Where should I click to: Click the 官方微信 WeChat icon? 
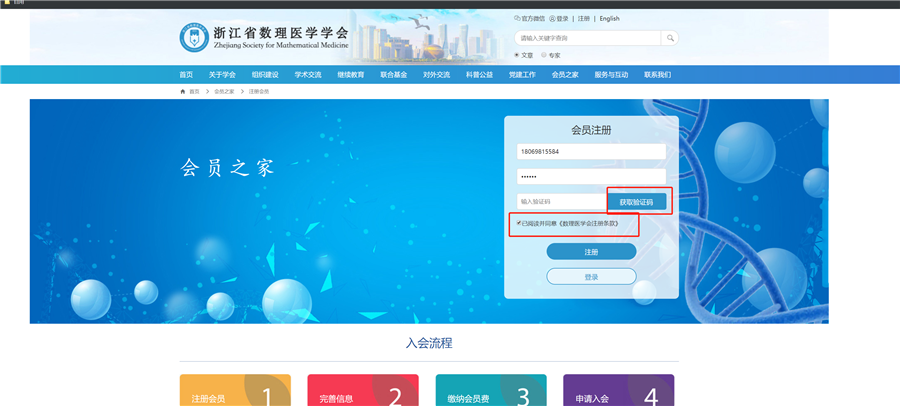[x=517, y=18]
